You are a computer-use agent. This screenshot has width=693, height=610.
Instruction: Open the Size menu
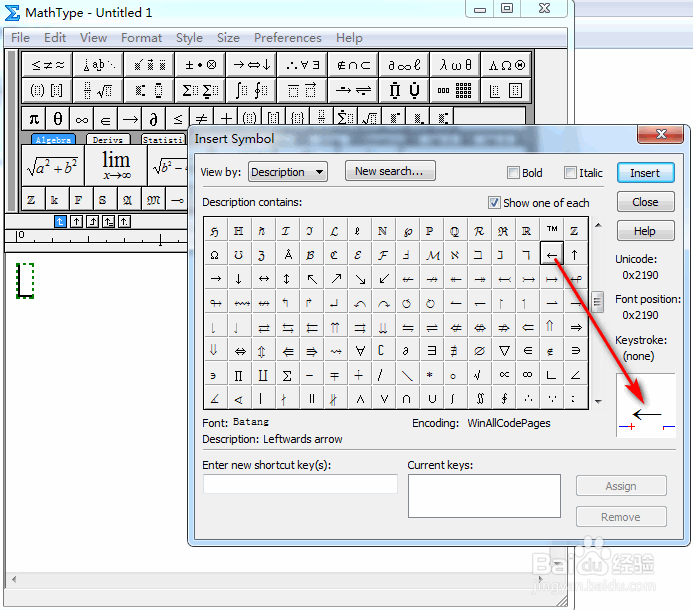point(228,38)
